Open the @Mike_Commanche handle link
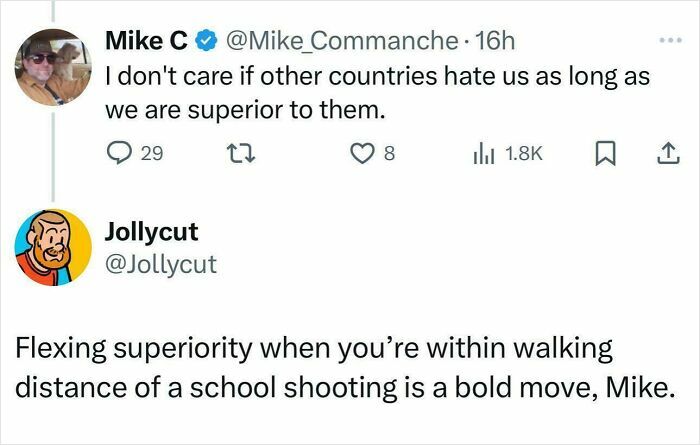Screen dimensions: 700x445 click(x=342, y=41)
